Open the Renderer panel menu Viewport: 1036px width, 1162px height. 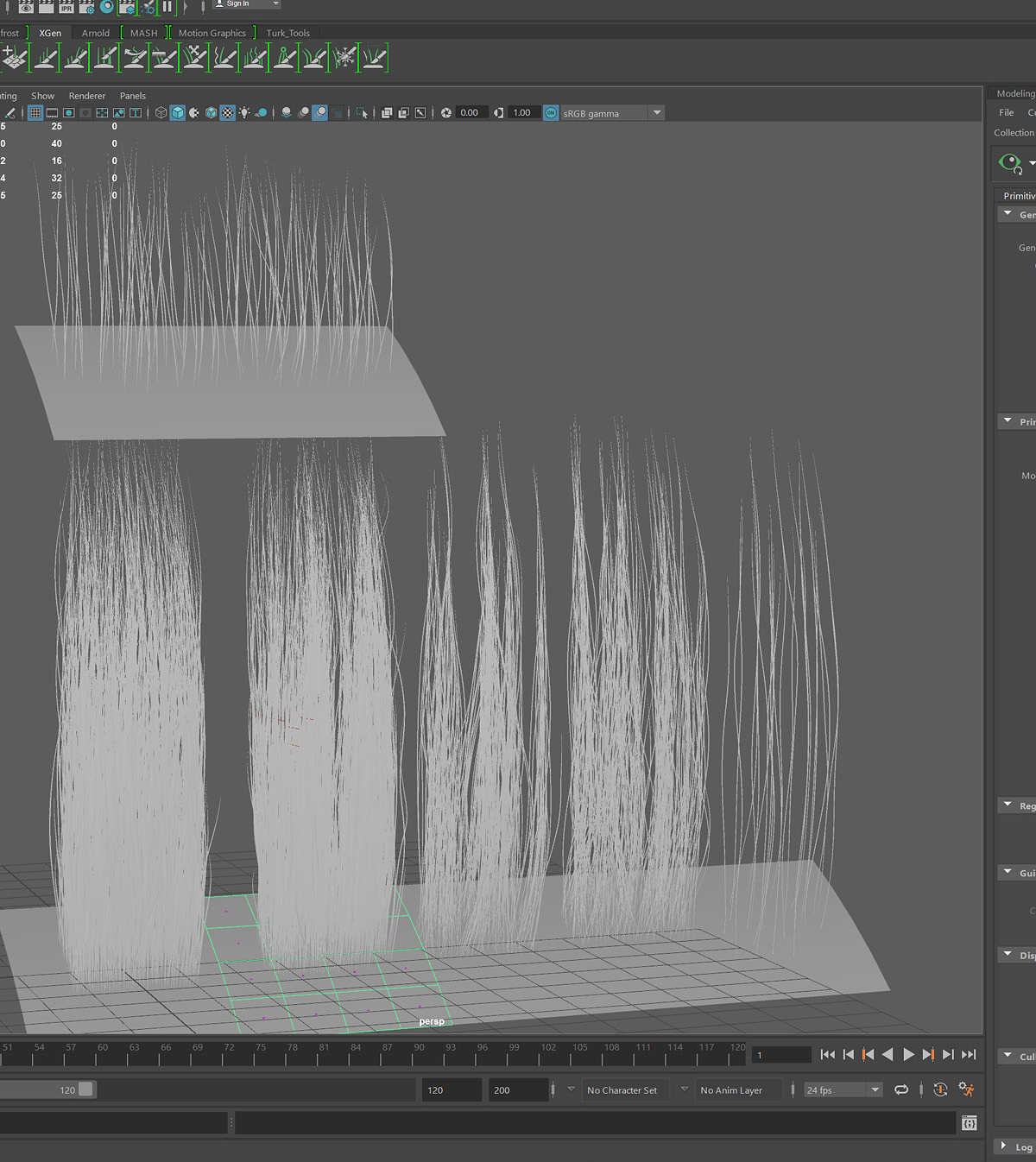(x=87, y=96)
